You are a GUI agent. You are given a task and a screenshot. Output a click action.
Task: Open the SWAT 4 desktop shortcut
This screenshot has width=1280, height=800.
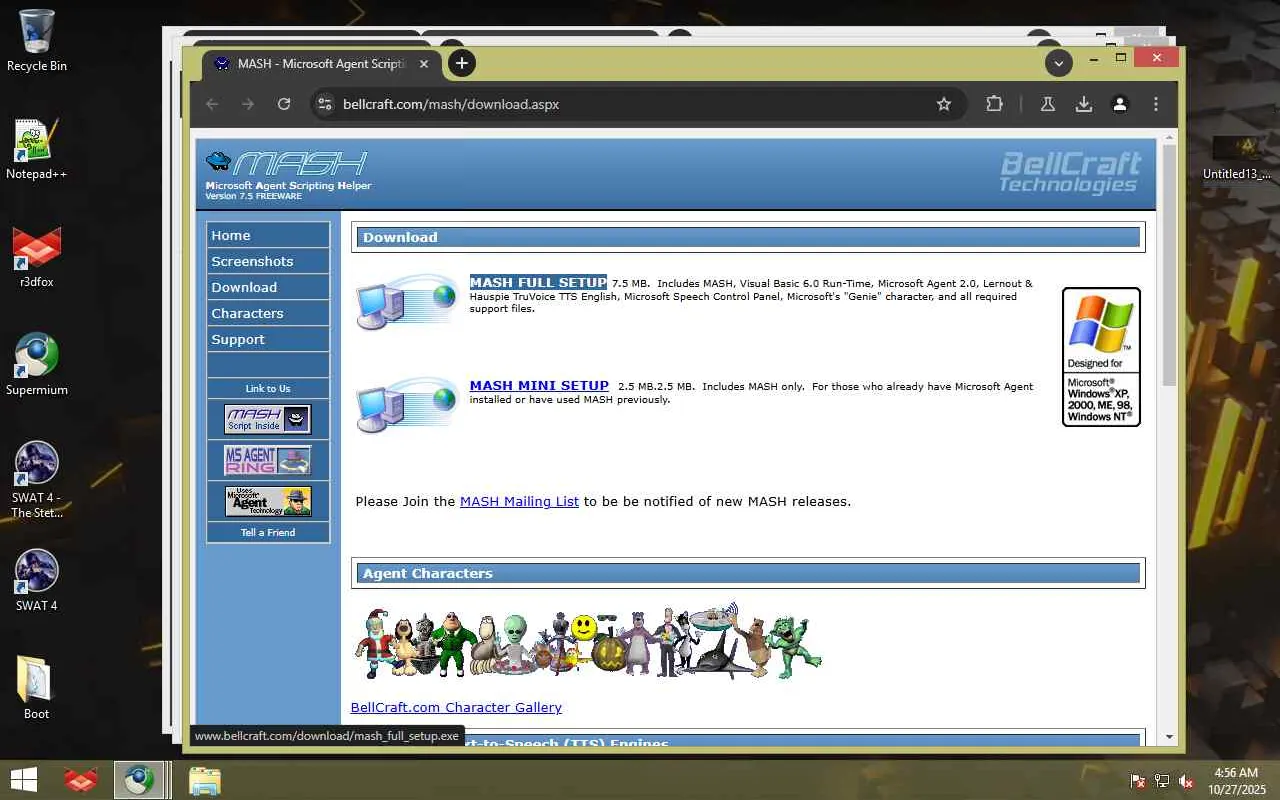pyautogui.click(x=37, y=581)
